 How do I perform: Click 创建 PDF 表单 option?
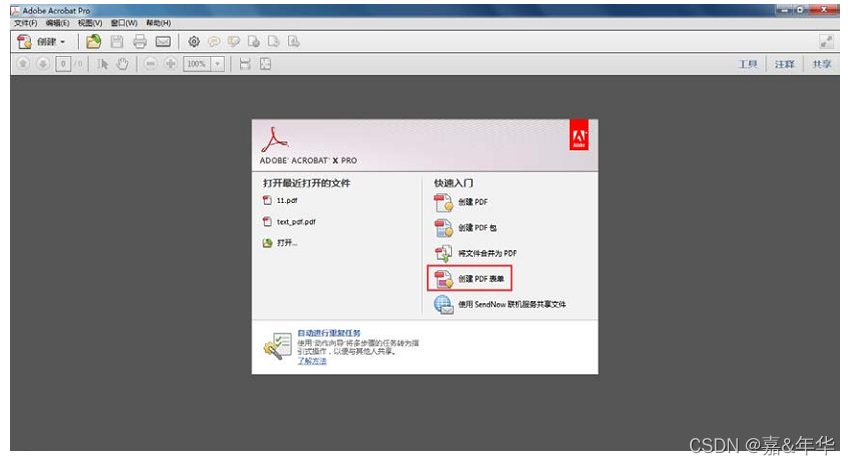point(481,278)
